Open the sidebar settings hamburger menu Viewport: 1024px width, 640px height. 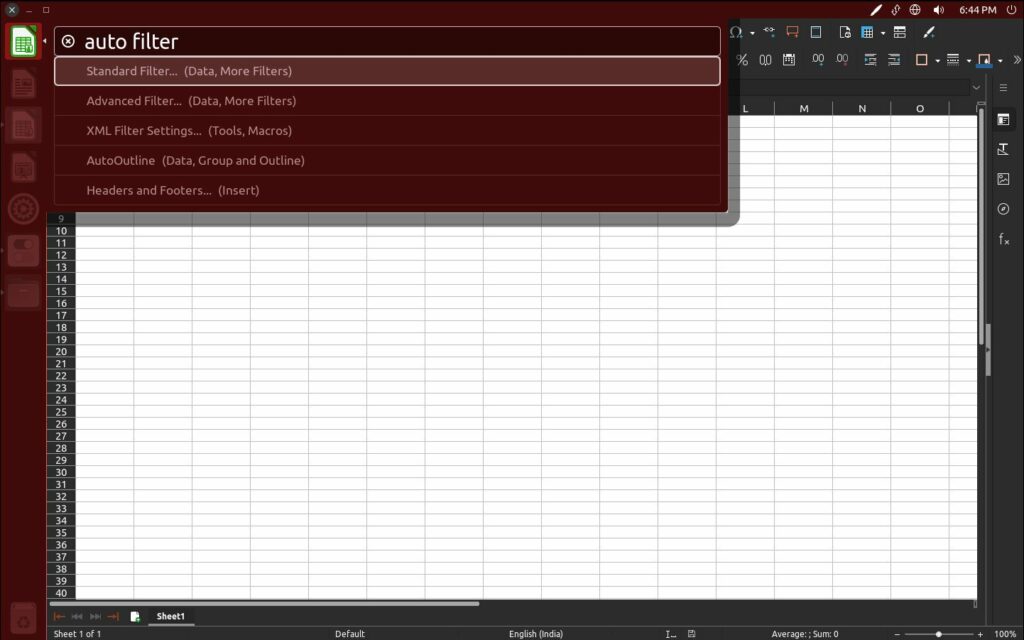[x=1004, y=88]
